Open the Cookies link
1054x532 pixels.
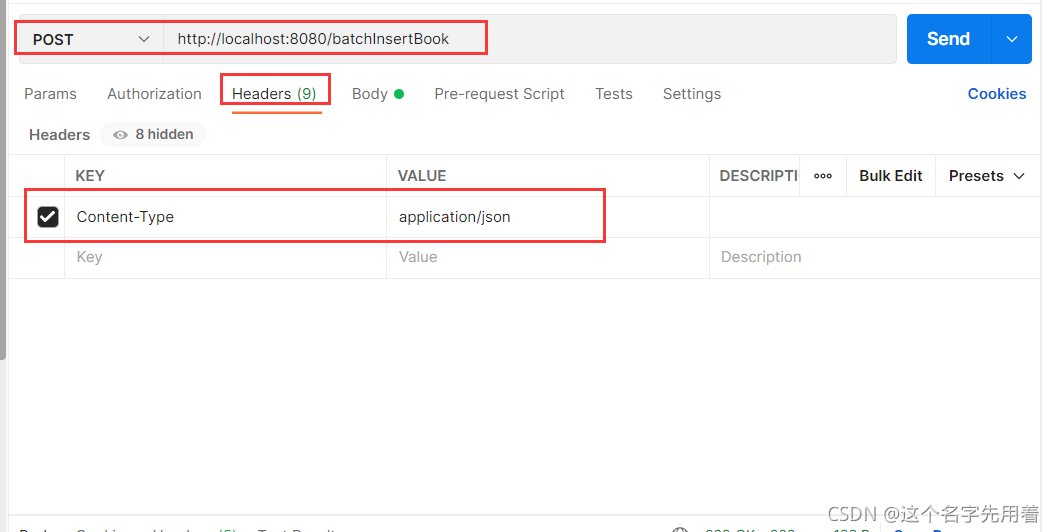tap(997, 93)
